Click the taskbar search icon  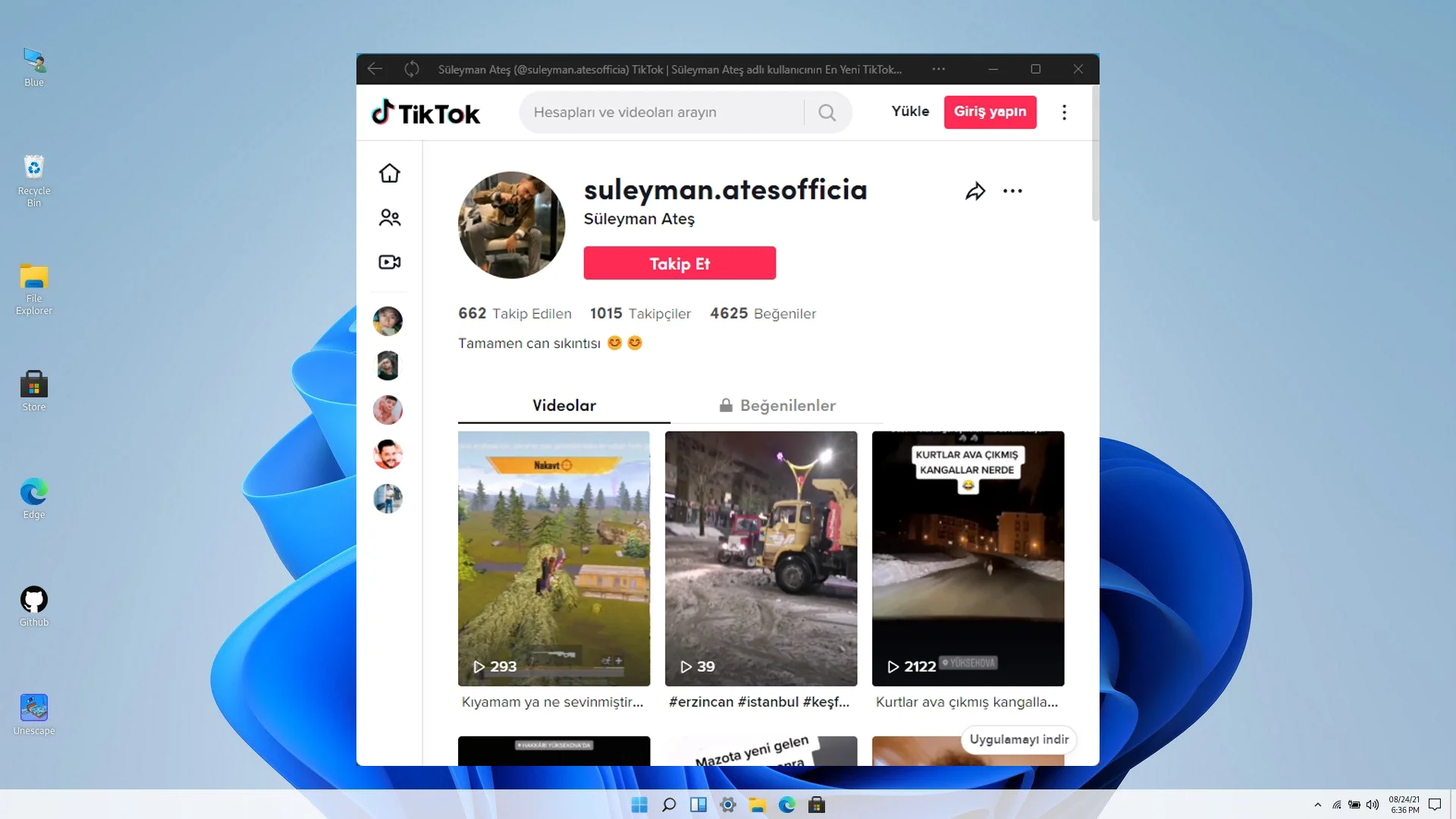pos(669,805)
